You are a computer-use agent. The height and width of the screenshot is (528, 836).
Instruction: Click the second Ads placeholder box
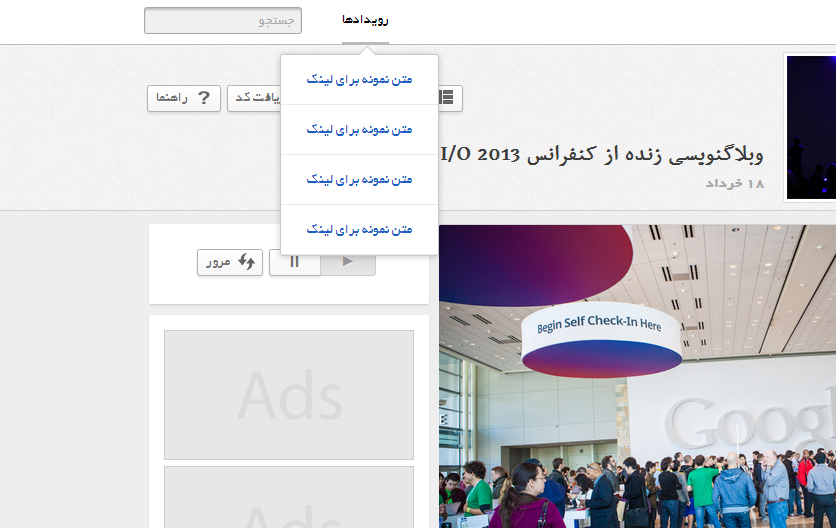click(x=289, y=496)
